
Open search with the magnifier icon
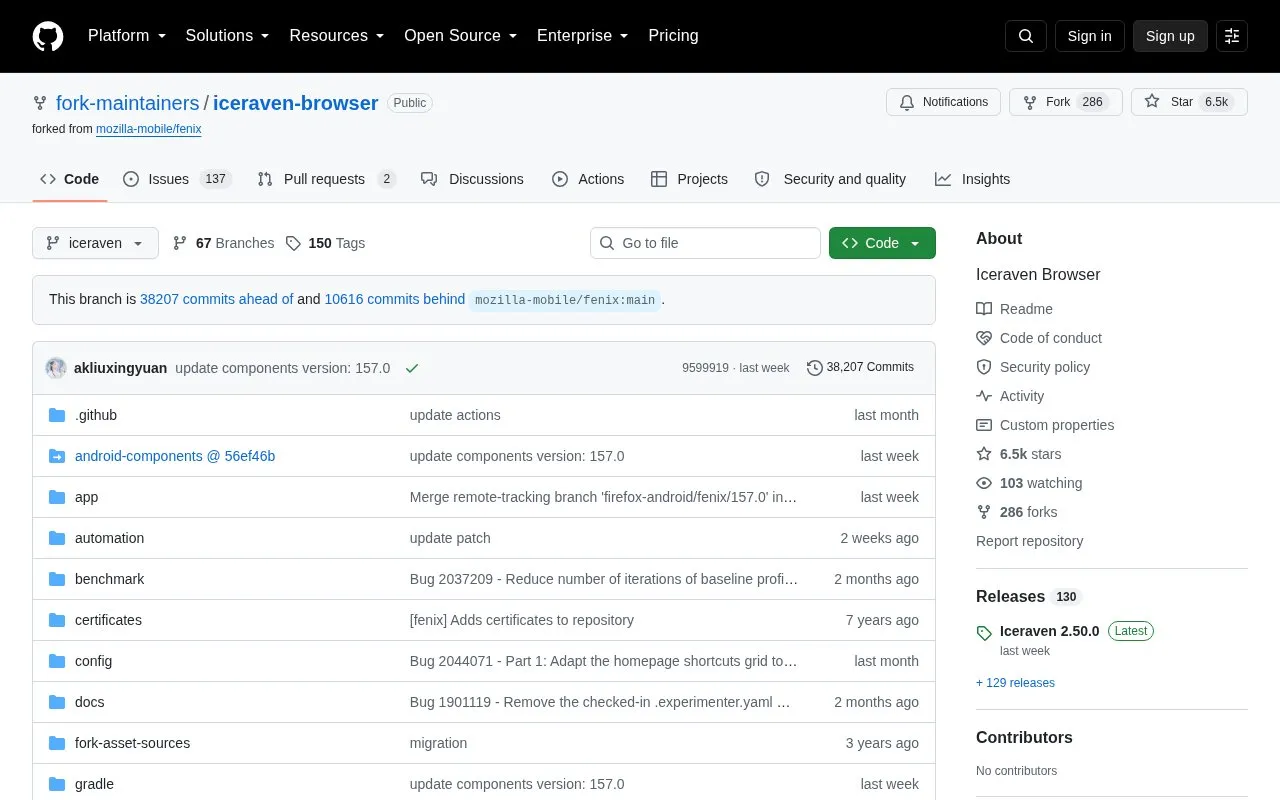click(1026, 36)
